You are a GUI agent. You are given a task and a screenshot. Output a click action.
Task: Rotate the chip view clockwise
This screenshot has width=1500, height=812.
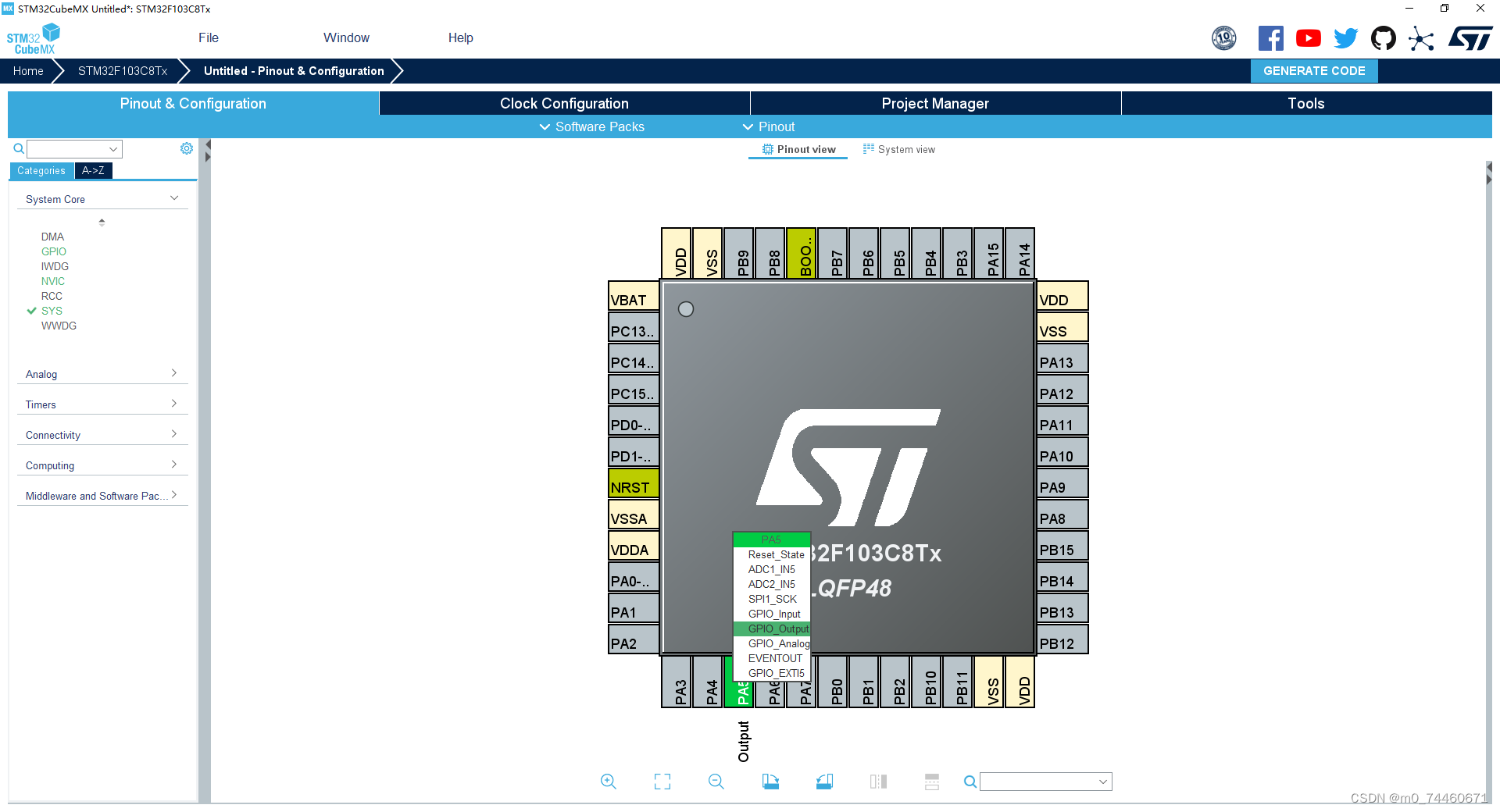(771, 782)
